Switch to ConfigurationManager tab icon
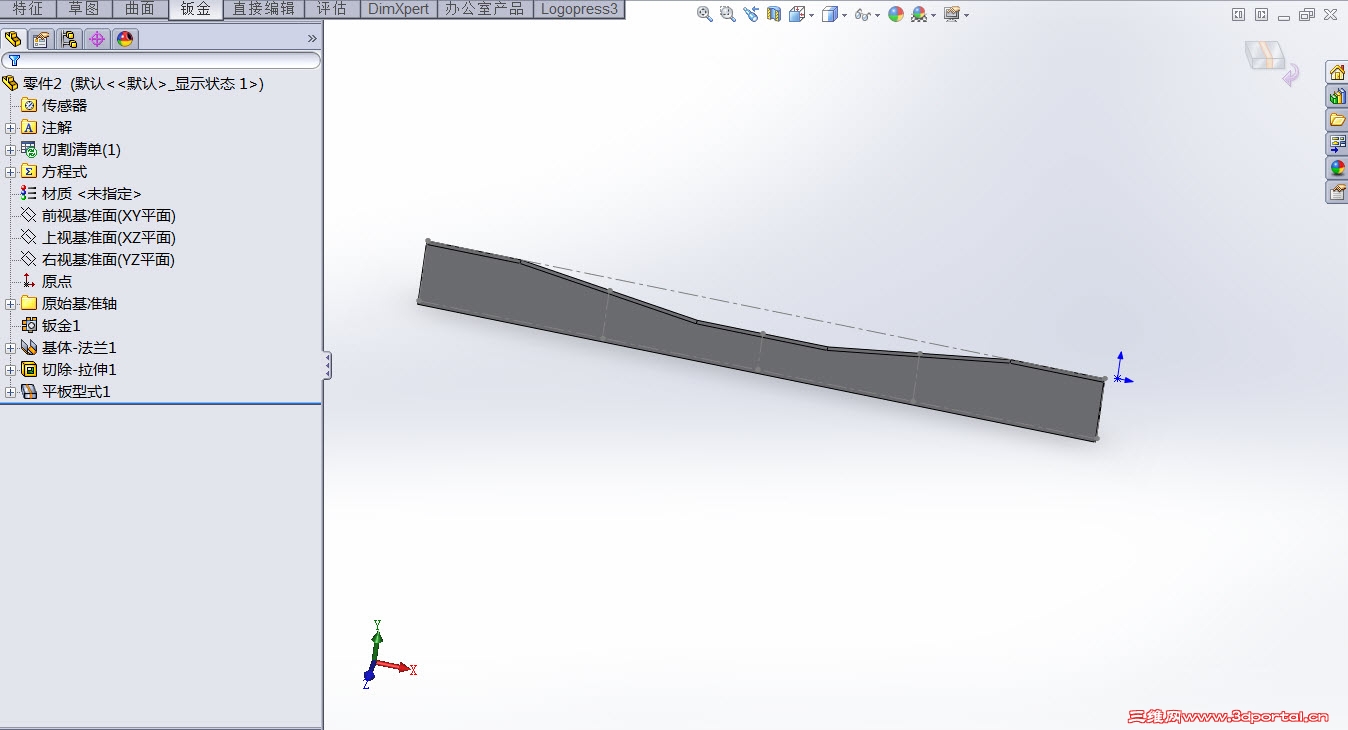The height and width of the screenshot is (730, 1348). click(x=69, y=39)
